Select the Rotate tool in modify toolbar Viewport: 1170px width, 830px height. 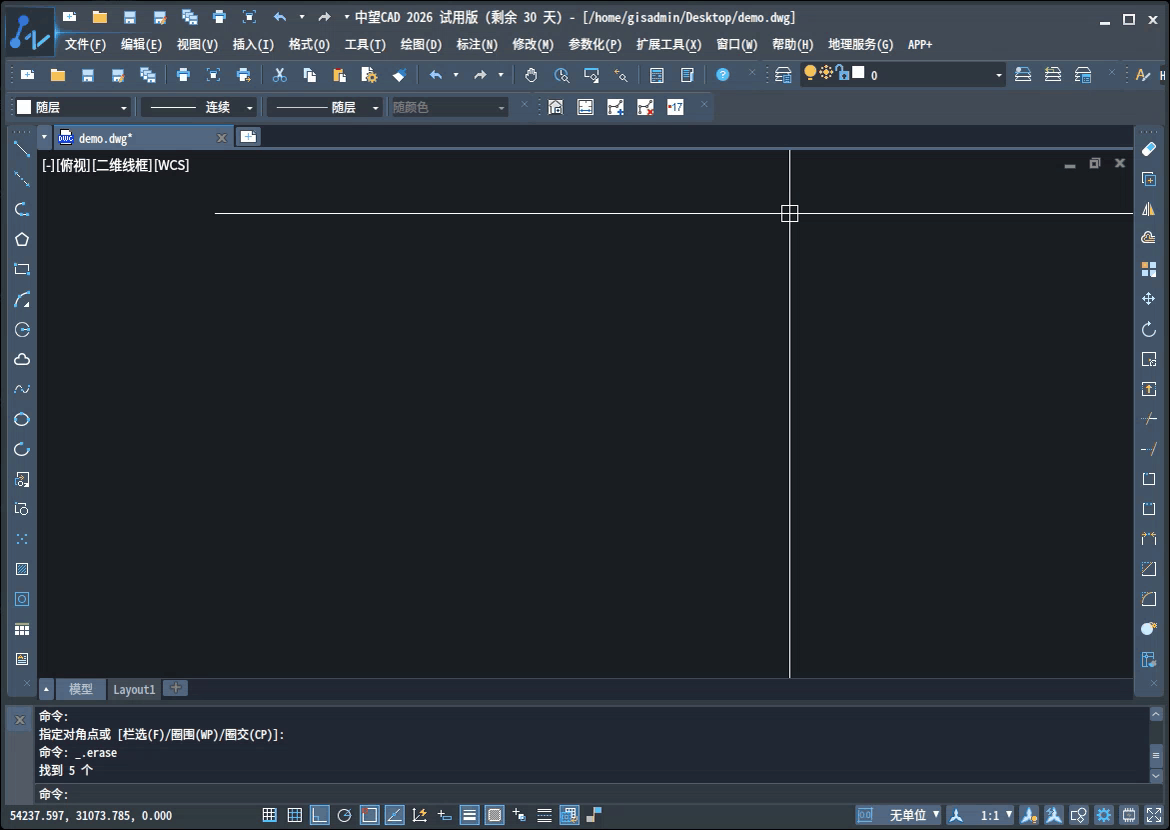click(1148, 328)
